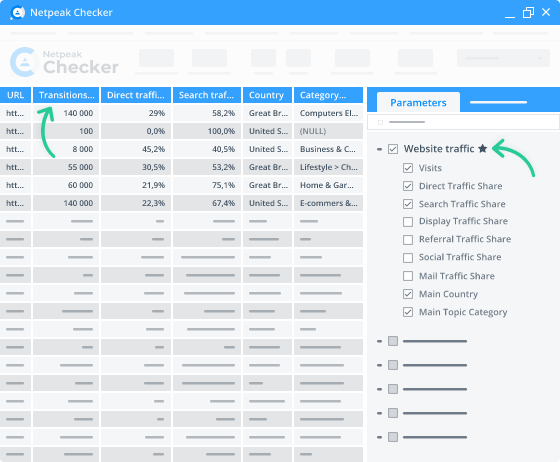The width and height of the screenshot is (560, 462).
Task: Uncheck the Website traffic group checkbox
Action: click(393, 149)
